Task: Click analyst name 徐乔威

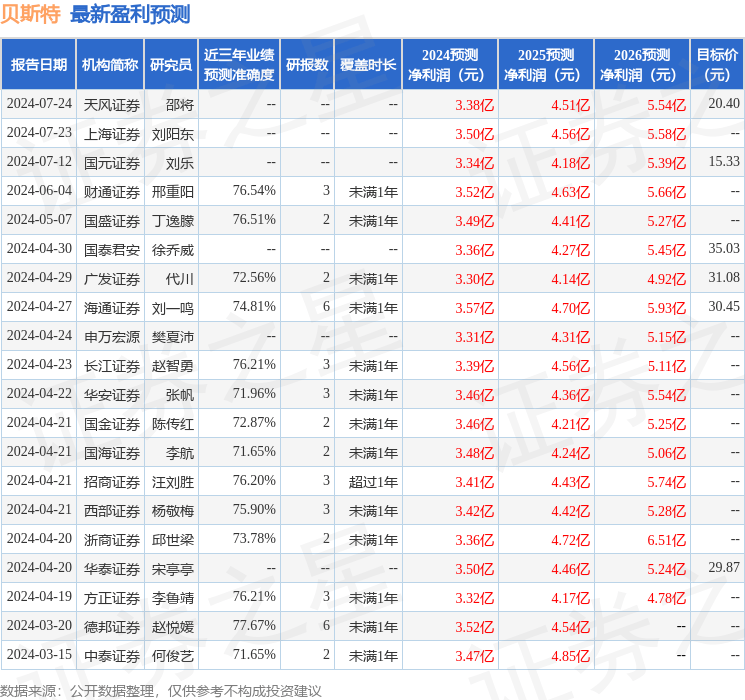Action: 172,250
